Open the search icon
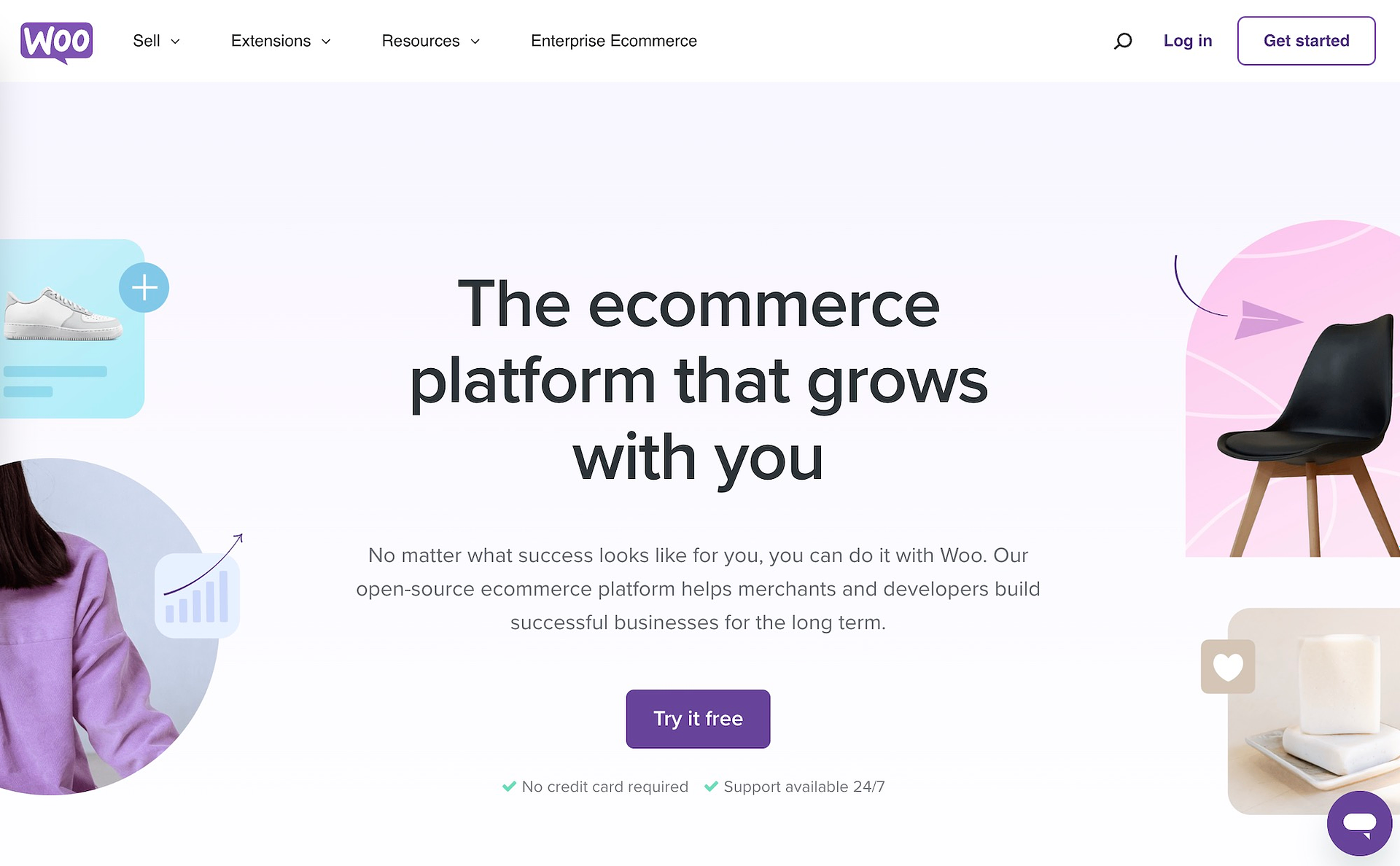Screen dimensions: 1400x866 (1121, 41)
